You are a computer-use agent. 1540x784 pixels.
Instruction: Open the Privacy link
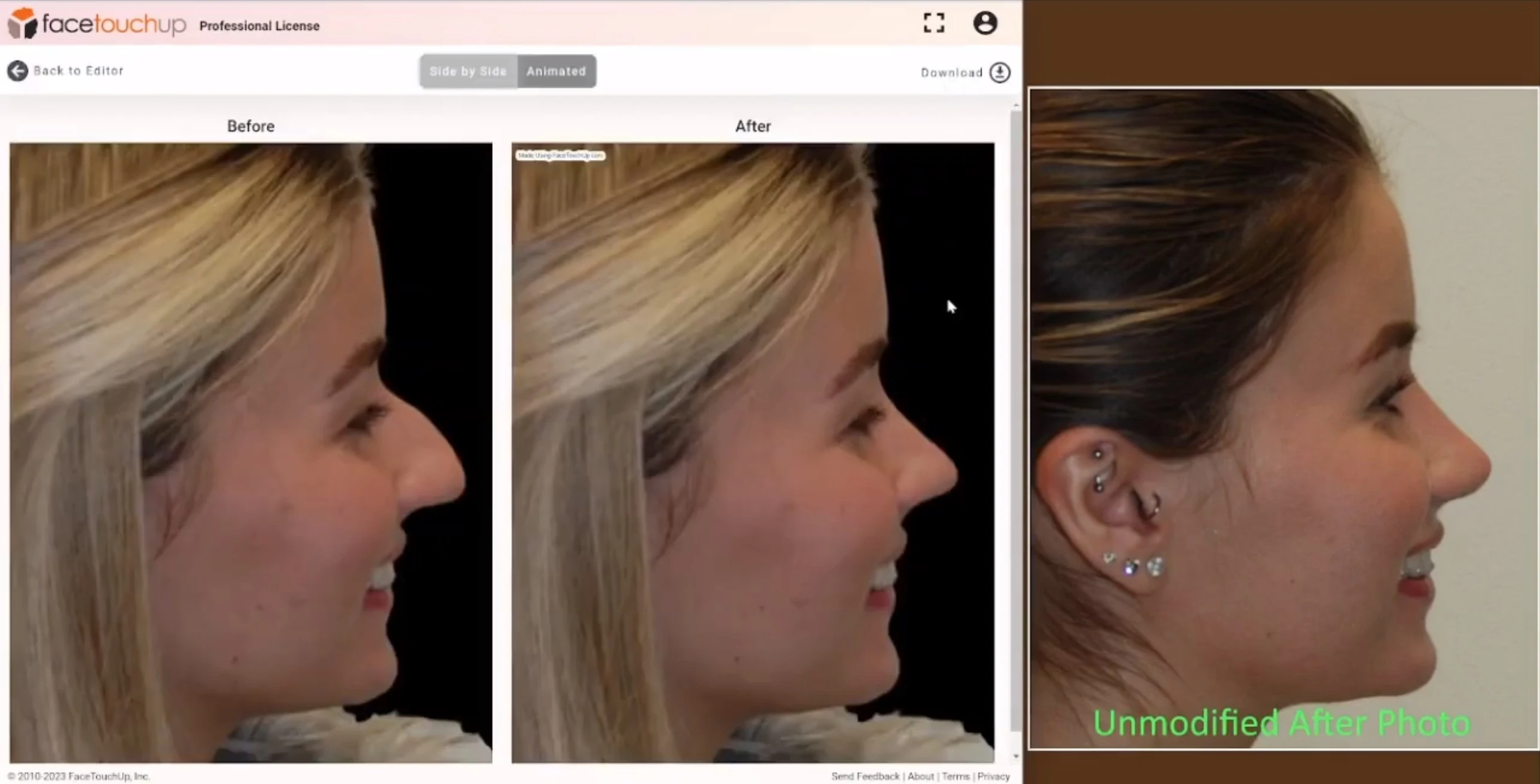[994, 775]
